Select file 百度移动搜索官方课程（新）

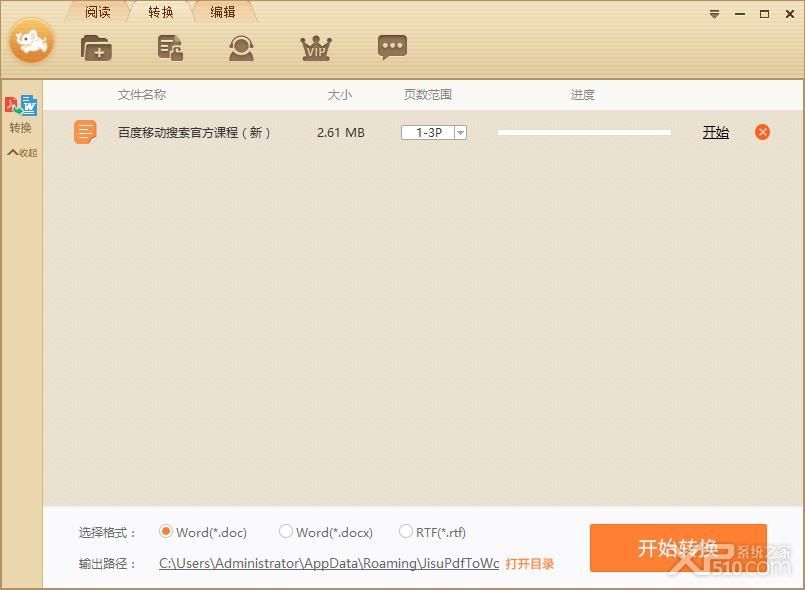coord(194,132)
